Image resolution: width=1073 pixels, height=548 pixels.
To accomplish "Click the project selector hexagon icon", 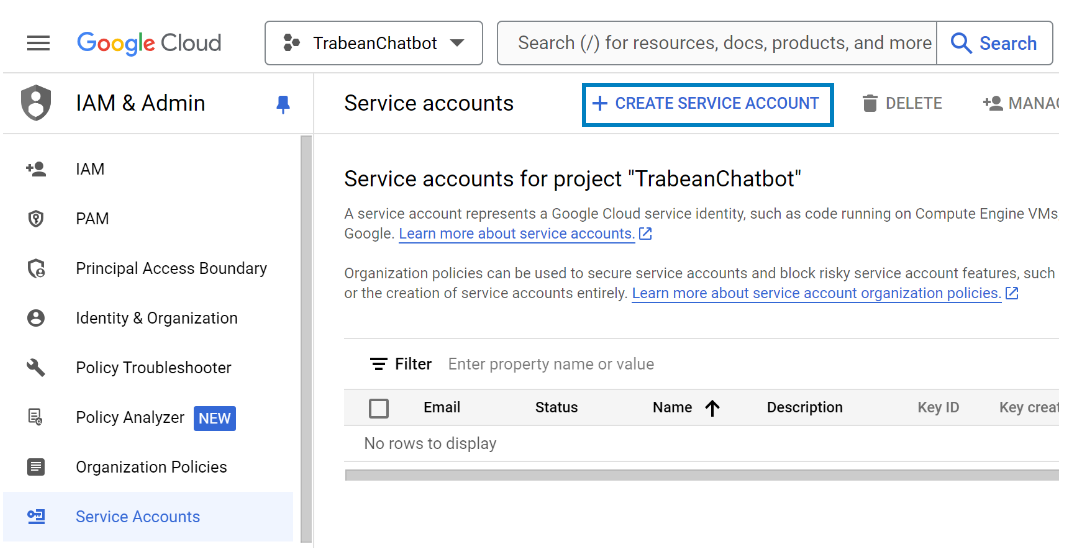I will click(x=292, y=43).
